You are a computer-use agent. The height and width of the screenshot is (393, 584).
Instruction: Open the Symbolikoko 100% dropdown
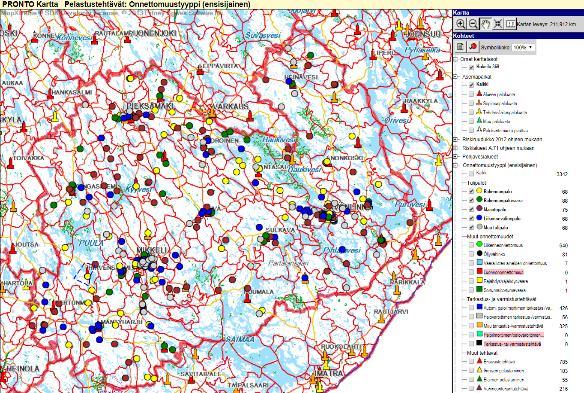pyautogui.click(x=523, y=48)
